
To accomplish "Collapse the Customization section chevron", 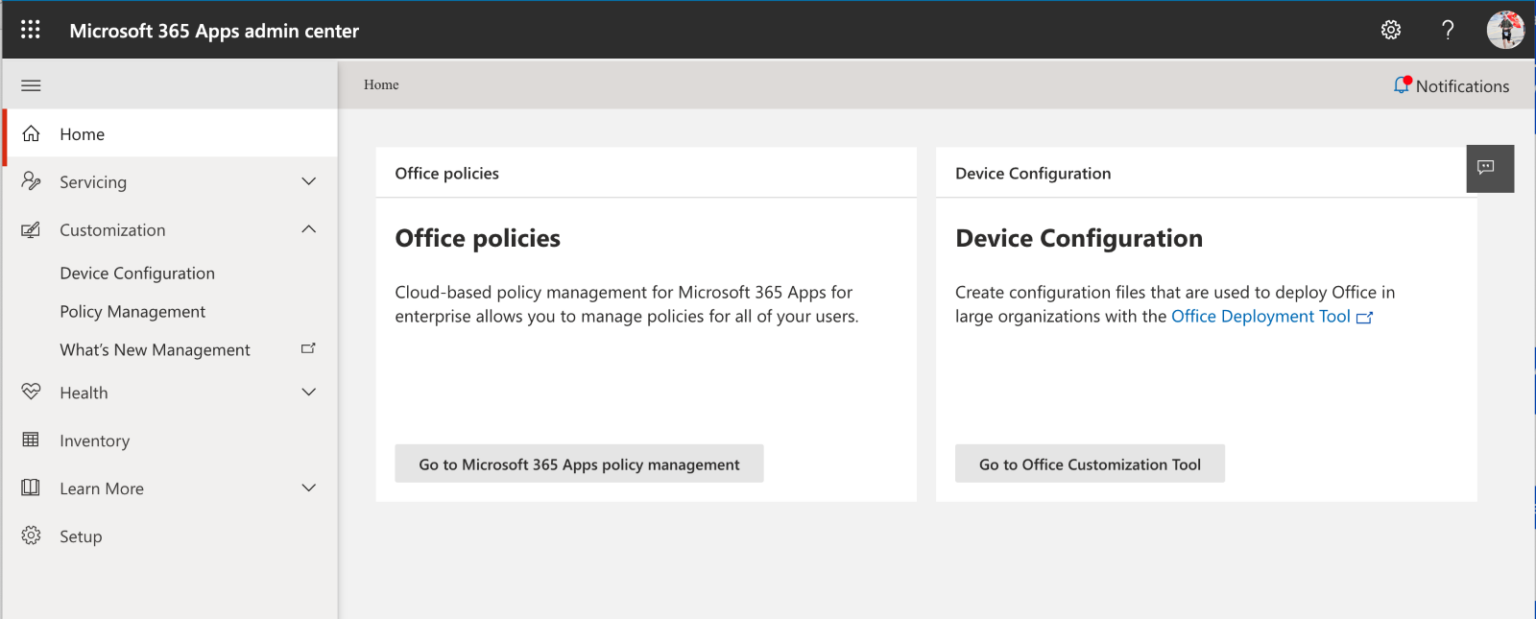I will tap(309, 230).
